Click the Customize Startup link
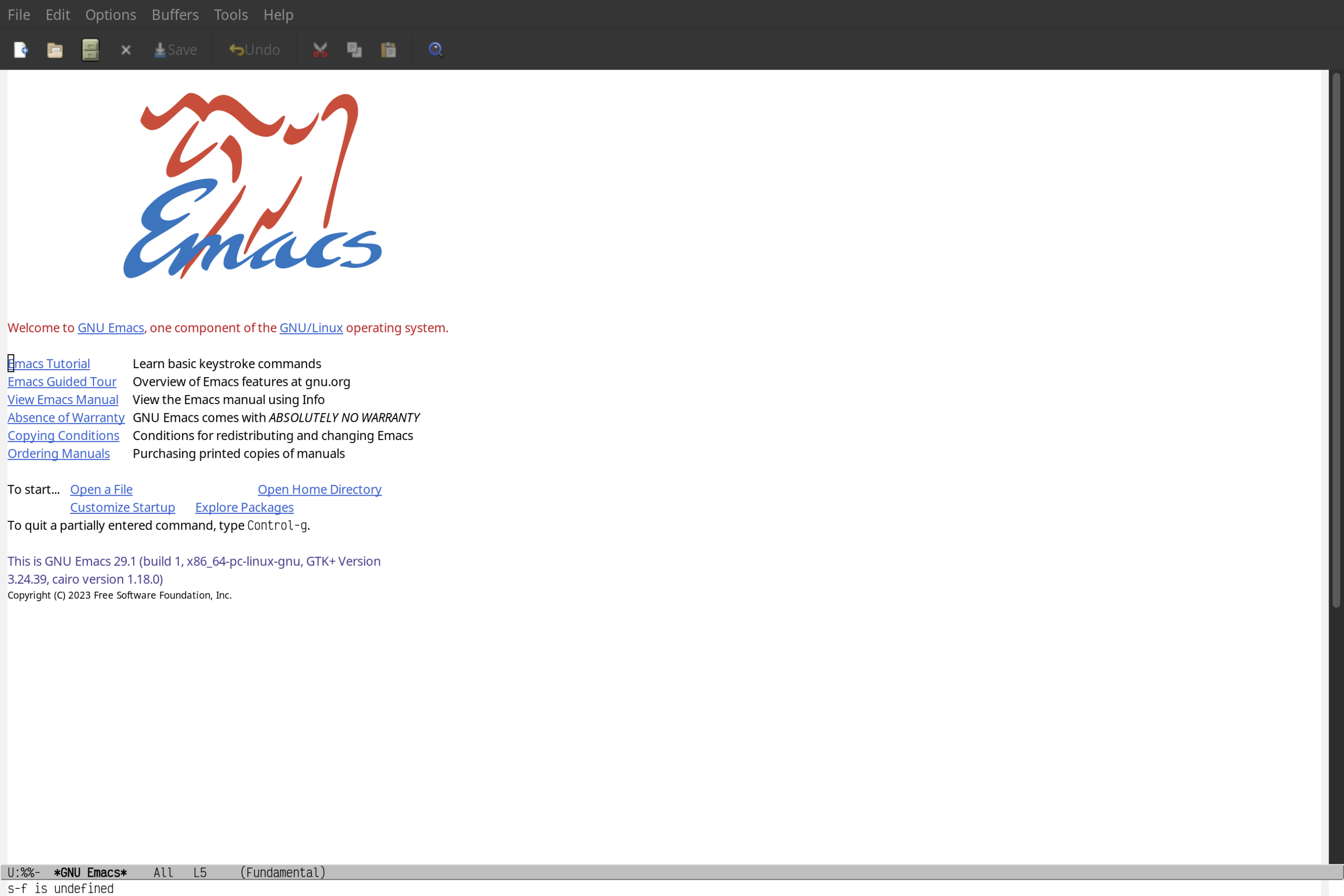 click(122, 507)
